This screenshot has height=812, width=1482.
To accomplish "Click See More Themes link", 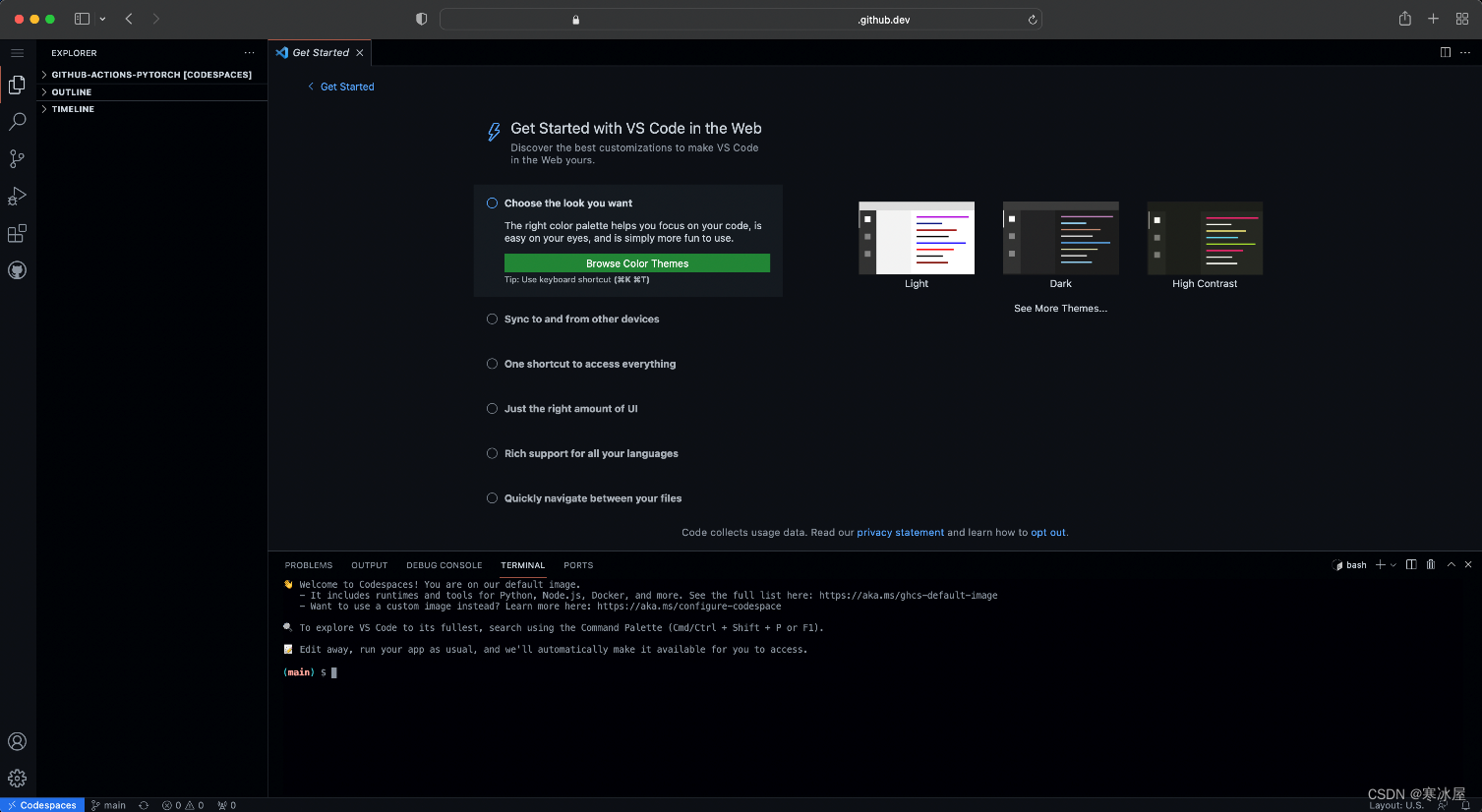I will click(1060, 309).
